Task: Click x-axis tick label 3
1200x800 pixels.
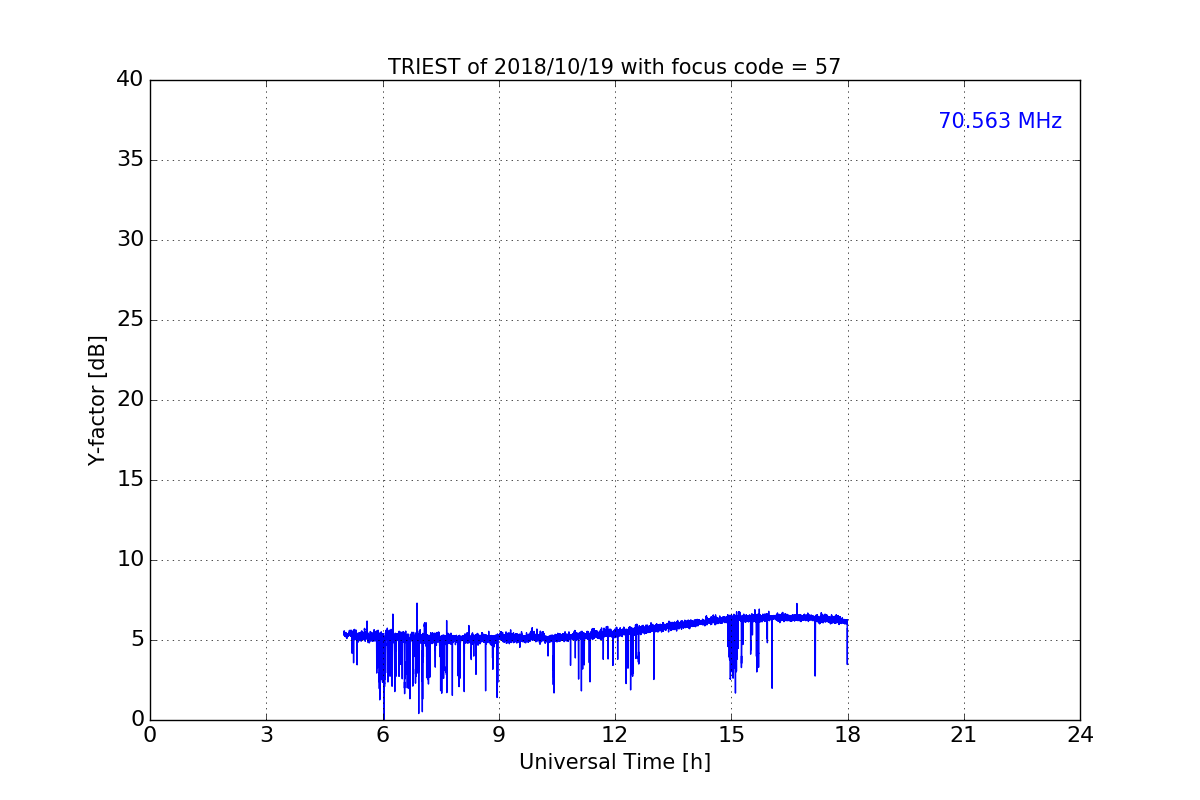Action: (266, 735)
